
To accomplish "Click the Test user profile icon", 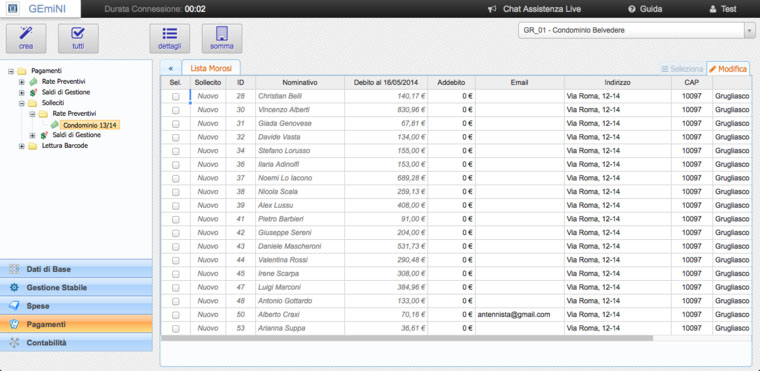I will pos(712,9).
